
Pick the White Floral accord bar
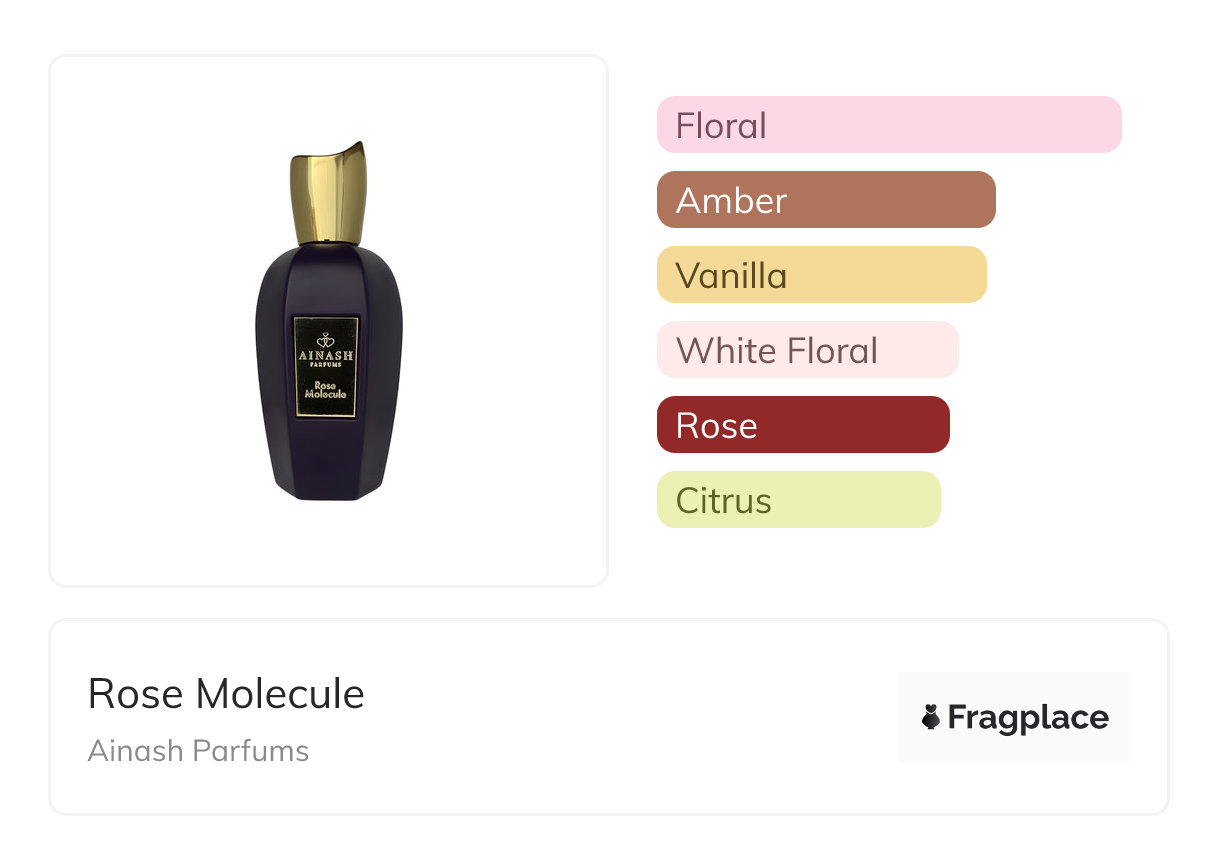pos(807,350)
